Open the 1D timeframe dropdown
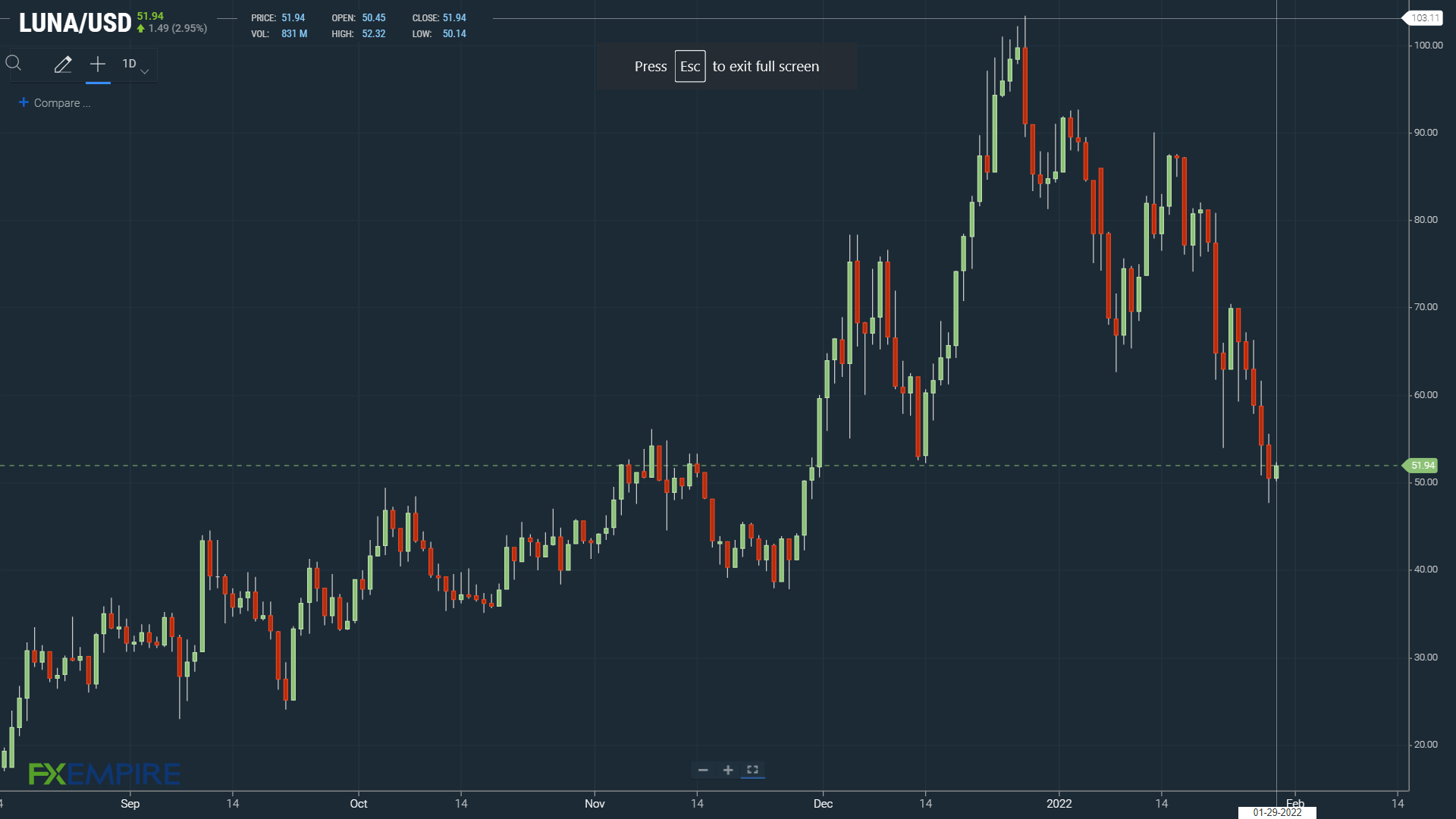Image resolution: width=1456 pixels, height=819 pixels. click(136, 65)
